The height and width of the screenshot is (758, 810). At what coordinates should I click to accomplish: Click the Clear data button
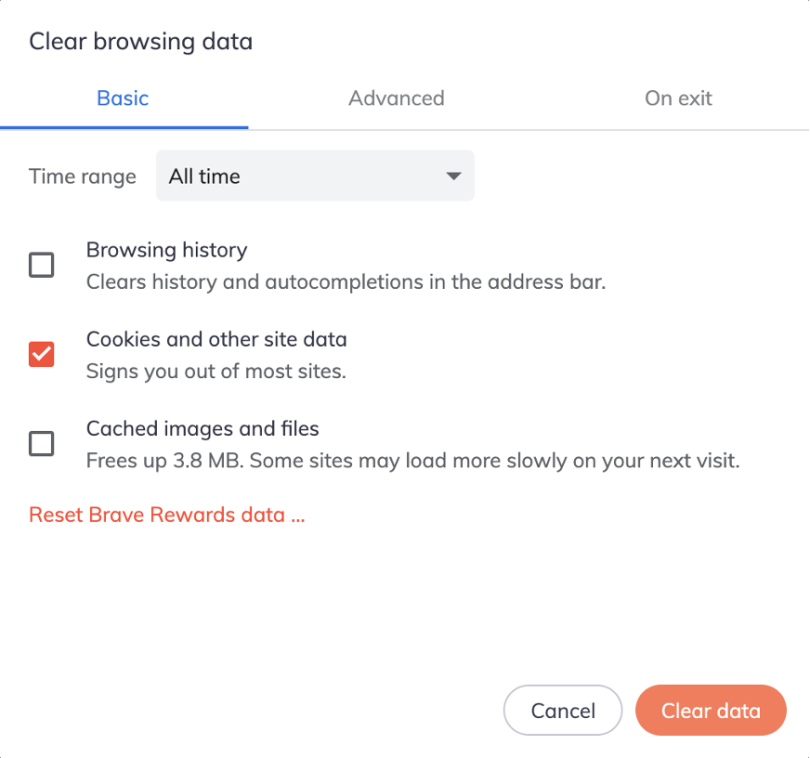[x=711, y=710]
